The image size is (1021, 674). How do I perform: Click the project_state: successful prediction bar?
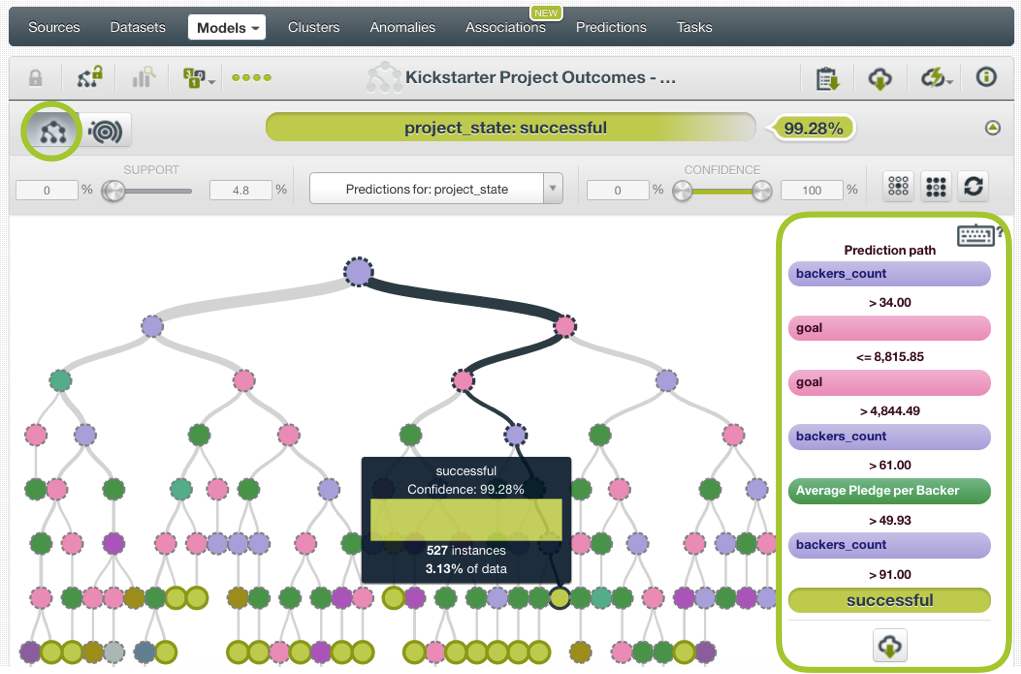(x=510, y=128)
